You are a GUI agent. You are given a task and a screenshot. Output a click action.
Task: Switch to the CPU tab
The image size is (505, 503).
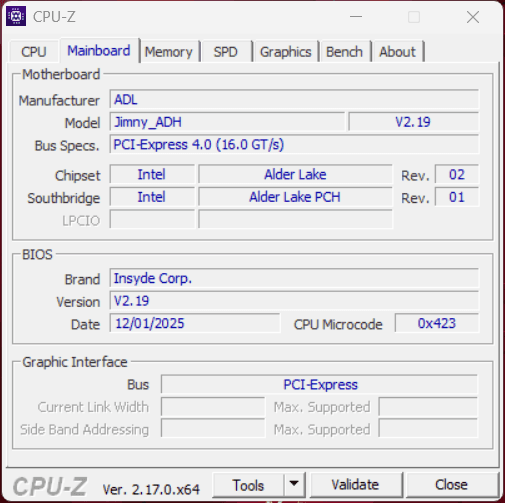(34, 52)
